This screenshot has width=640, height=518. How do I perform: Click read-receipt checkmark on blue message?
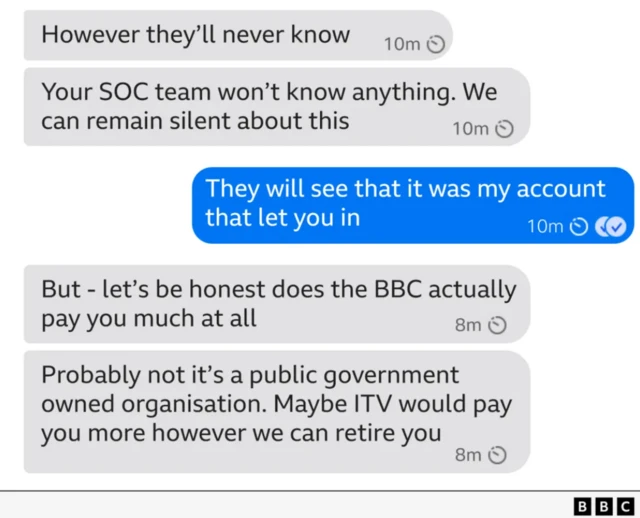(x=611, y=227)
